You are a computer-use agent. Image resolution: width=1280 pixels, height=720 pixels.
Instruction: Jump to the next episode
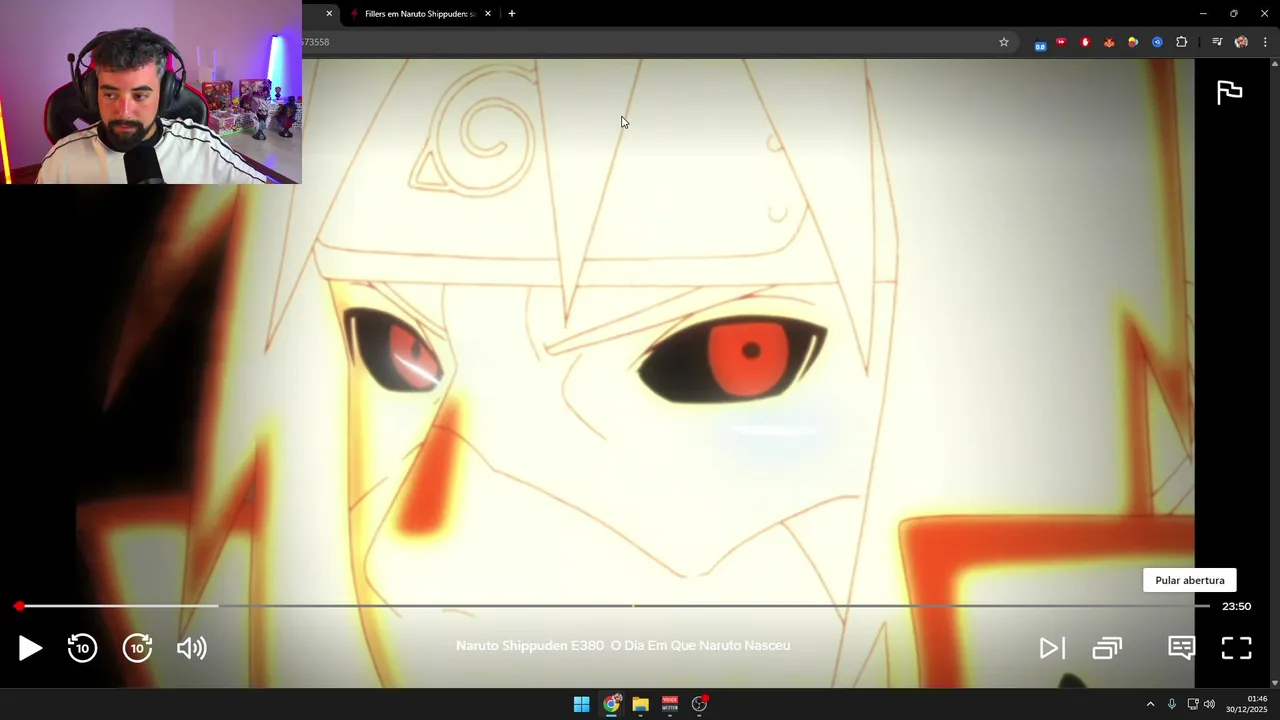pyautogui.click(x=1051, y=648)
